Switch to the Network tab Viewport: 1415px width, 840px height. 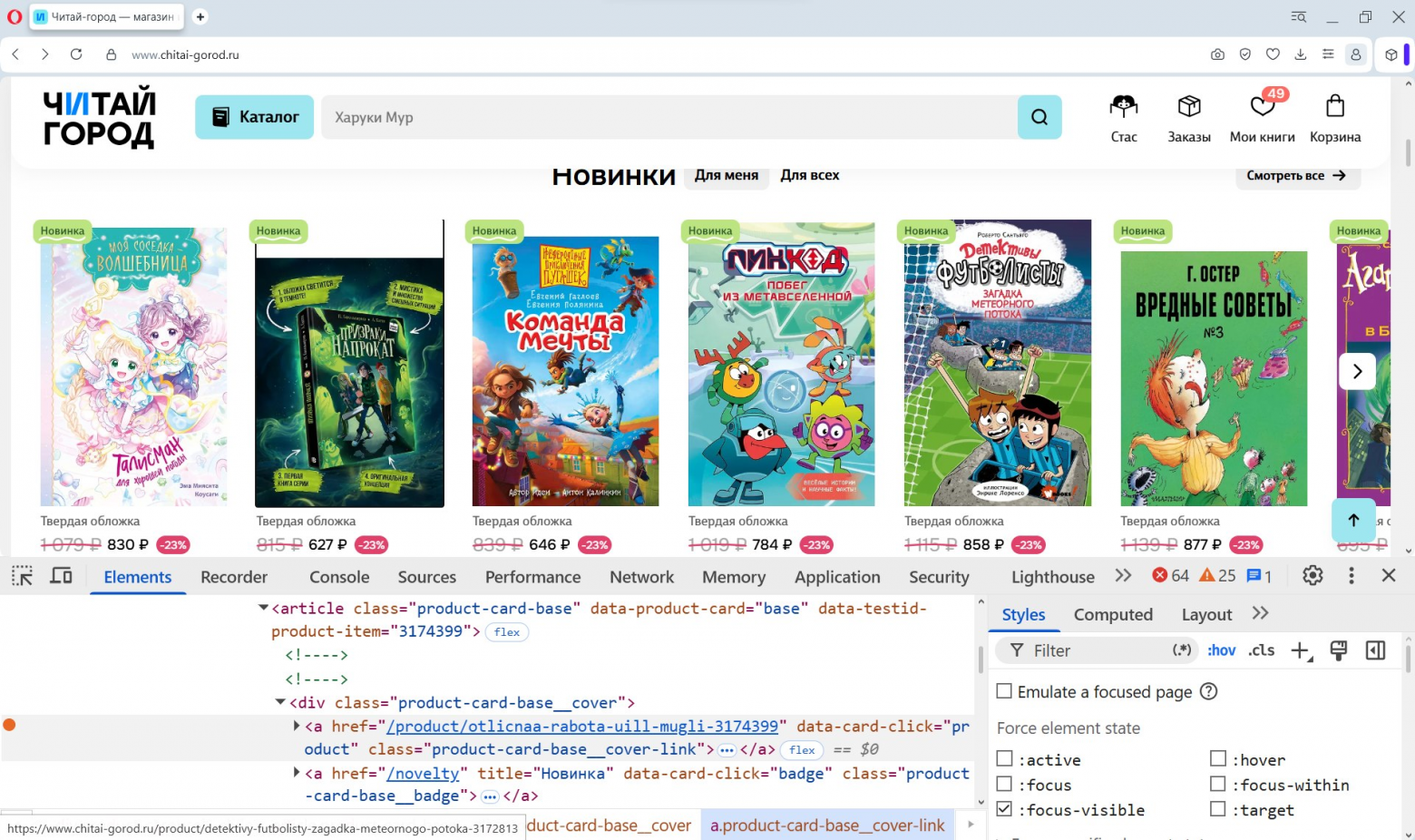point(642,577)
